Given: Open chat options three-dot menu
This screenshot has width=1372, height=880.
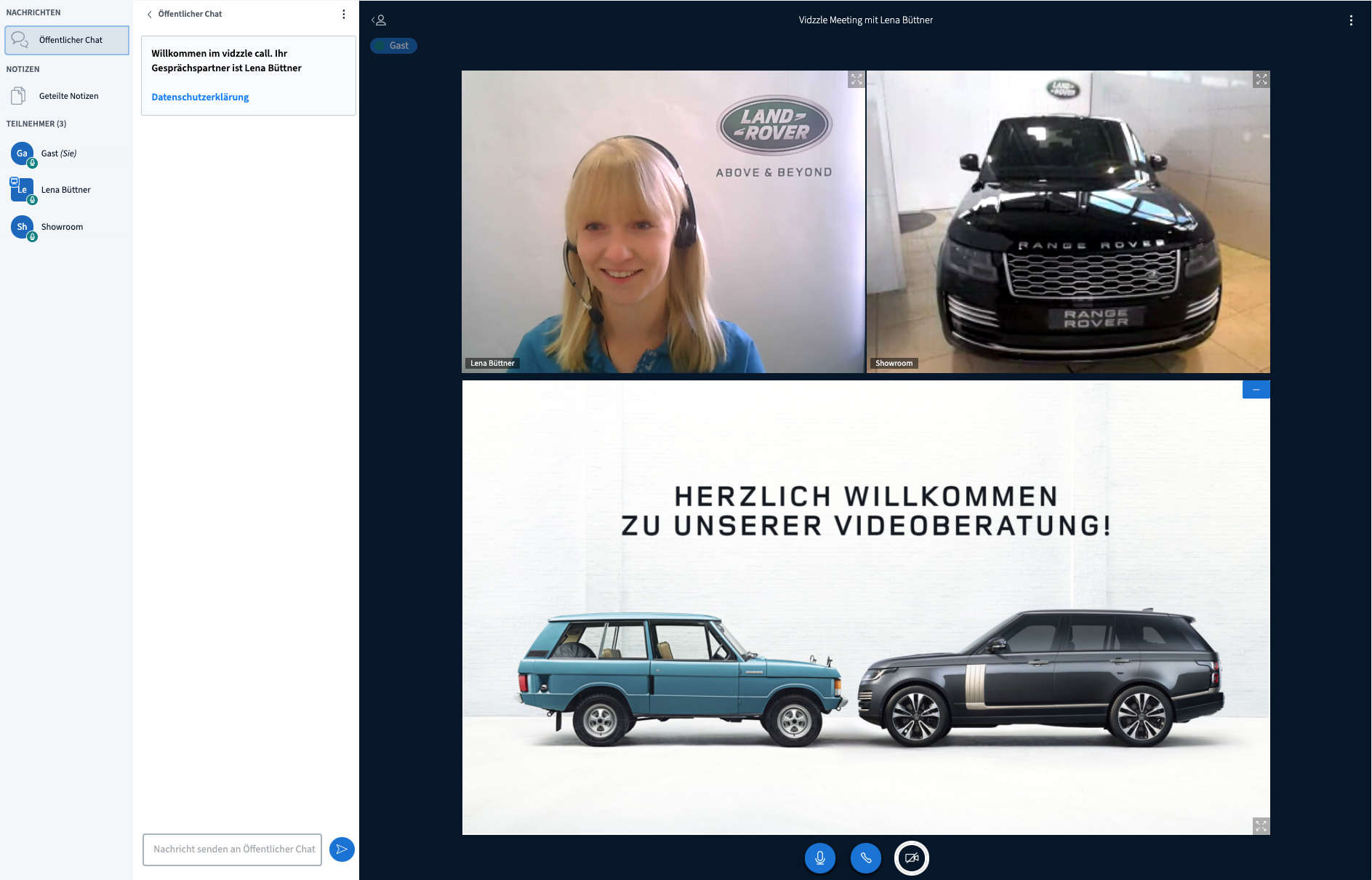Looking at the screenshot, I should 344,15.
